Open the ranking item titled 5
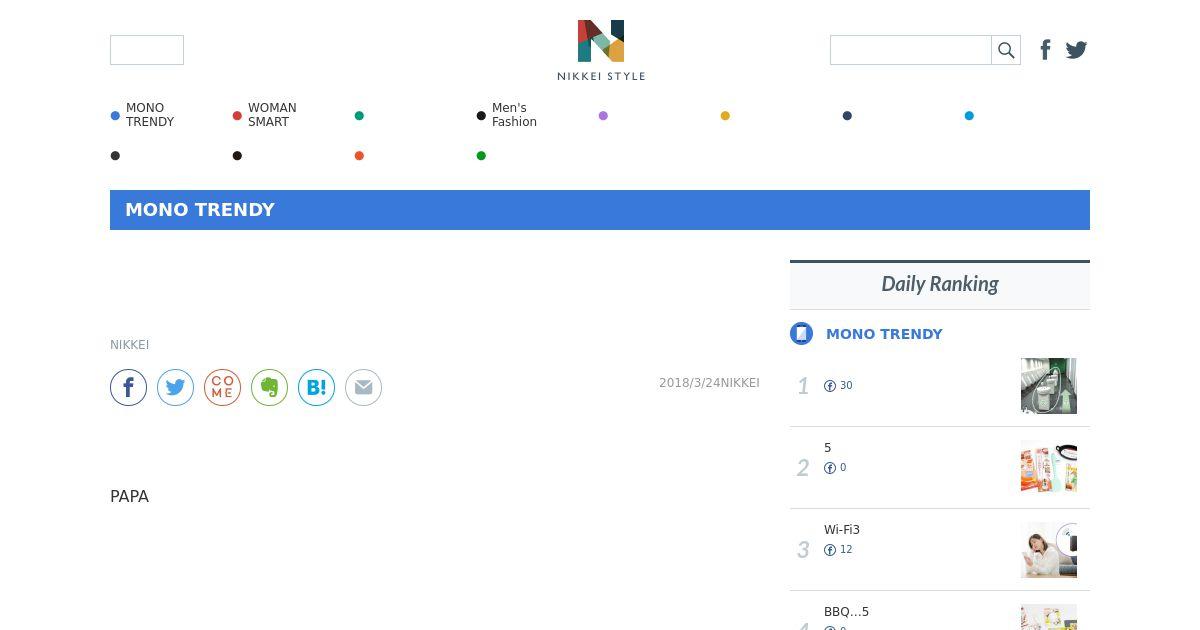The height and width of the screenshot is (630, 1200). pyautogui.click(x=828, y=448)
